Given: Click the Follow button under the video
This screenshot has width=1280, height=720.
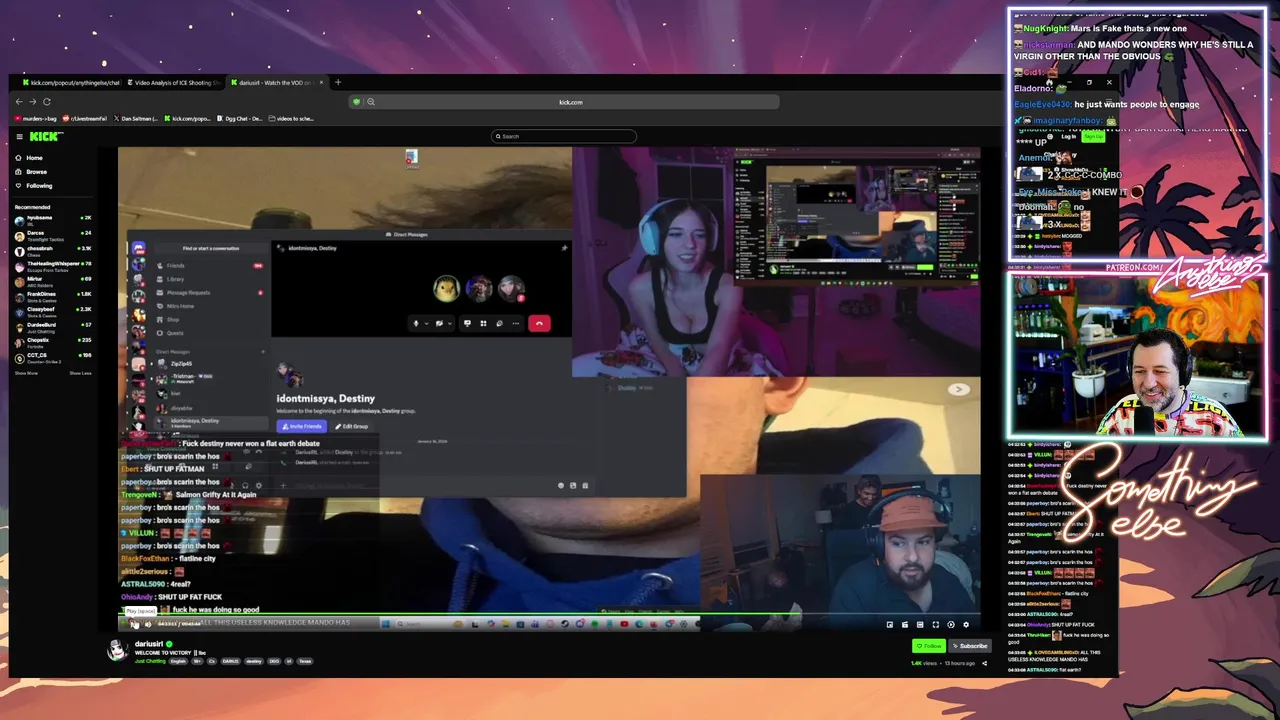Looking at the screenshot, I should (929, 646).
